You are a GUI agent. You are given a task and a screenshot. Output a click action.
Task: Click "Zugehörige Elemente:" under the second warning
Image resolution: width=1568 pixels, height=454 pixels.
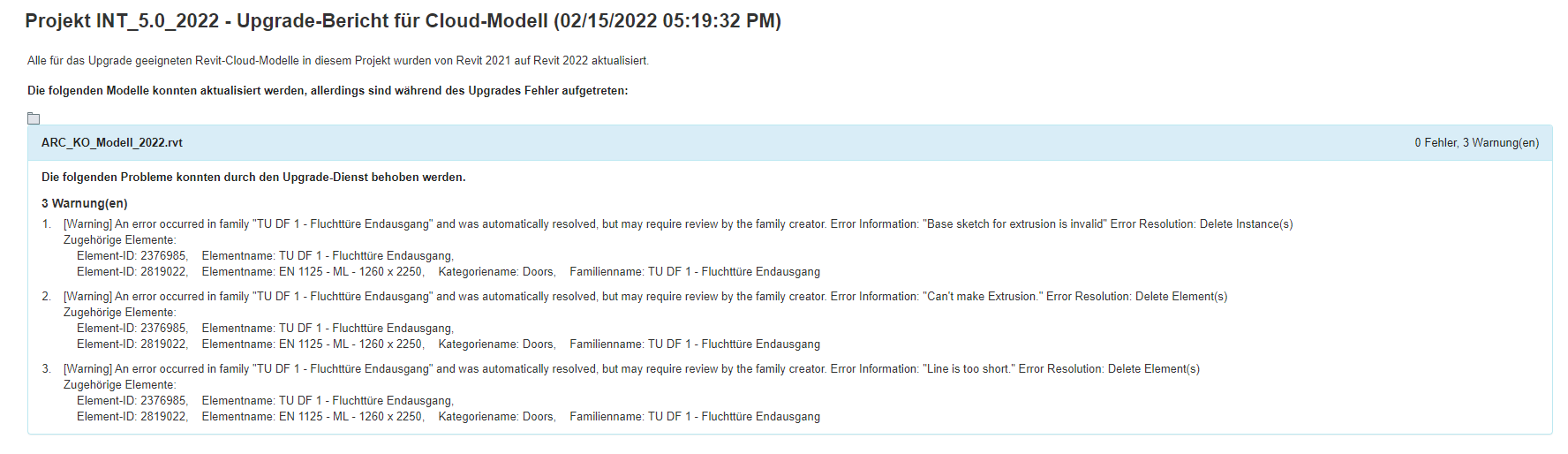coord(119,313)
